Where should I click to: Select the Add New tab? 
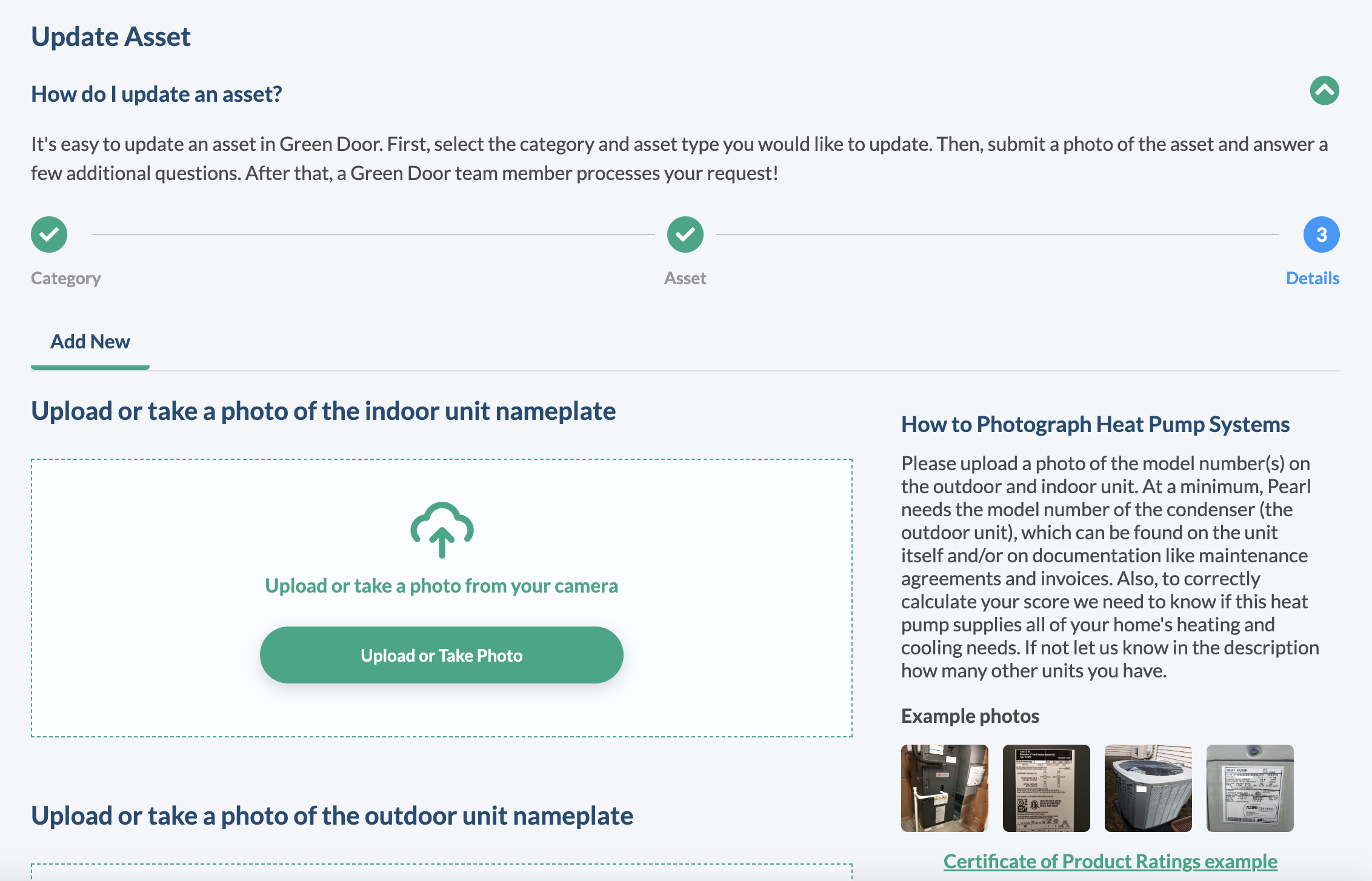[x=90, y=341]
